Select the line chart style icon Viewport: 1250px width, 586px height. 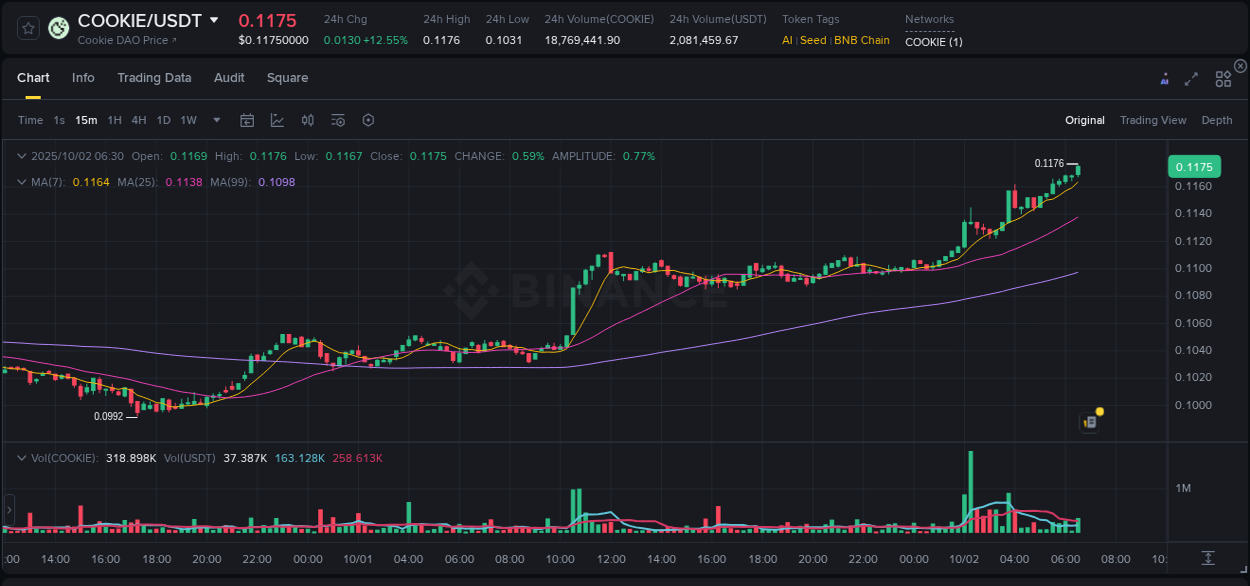point(276,120)
